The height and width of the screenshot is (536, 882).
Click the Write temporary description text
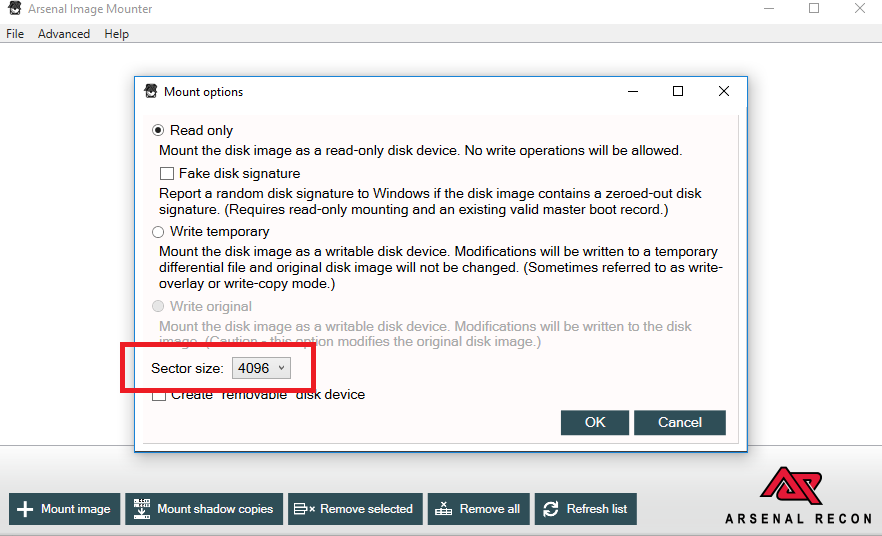(x=440, y=267)
